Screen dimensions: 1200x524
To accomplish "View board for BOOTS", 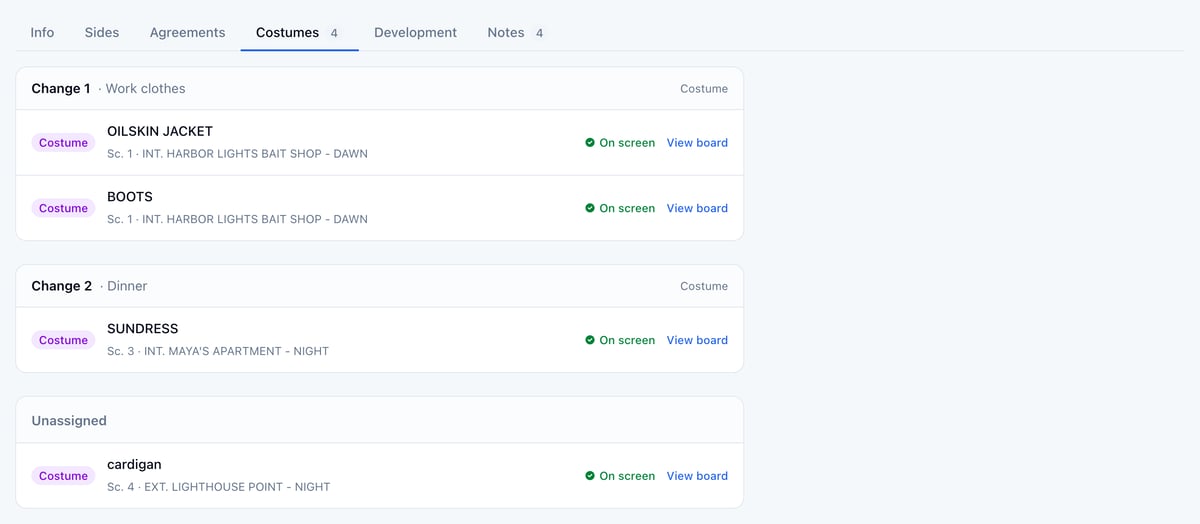I will [x=697, y=208].
